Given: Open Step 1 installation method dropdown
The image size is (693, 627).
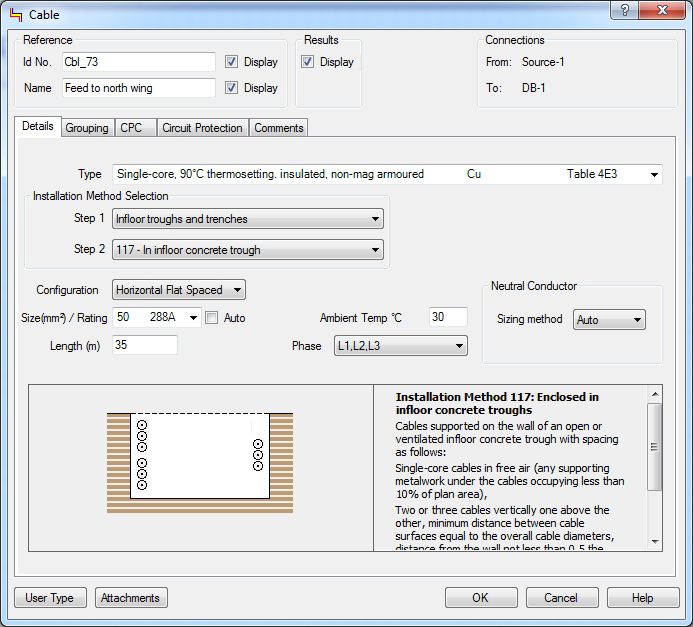Looking at the screenshot, I should click(x=248, y=219).
